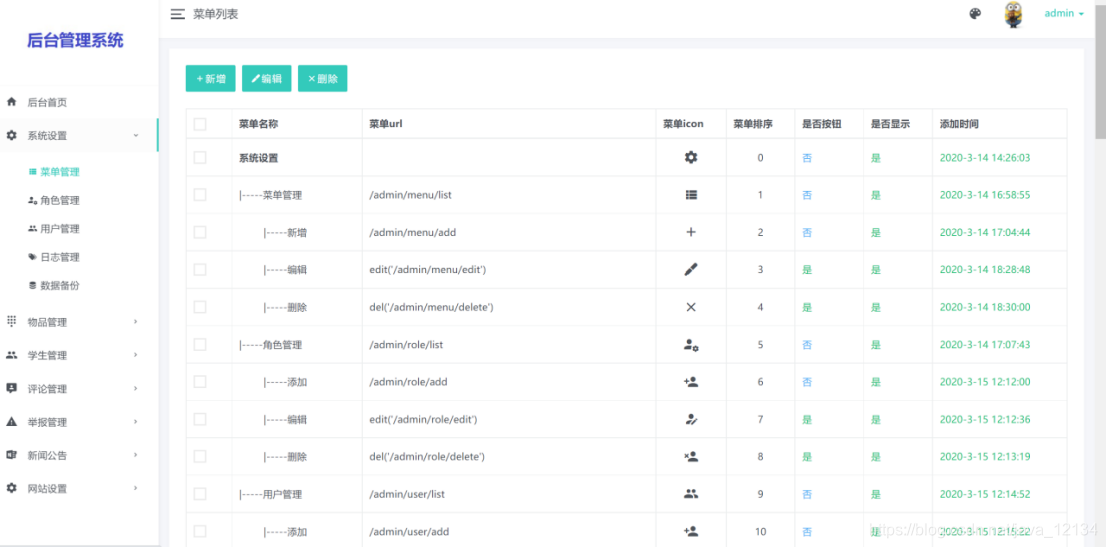Select the checkbox in the edit('/admin/role/edit') row

200,419
